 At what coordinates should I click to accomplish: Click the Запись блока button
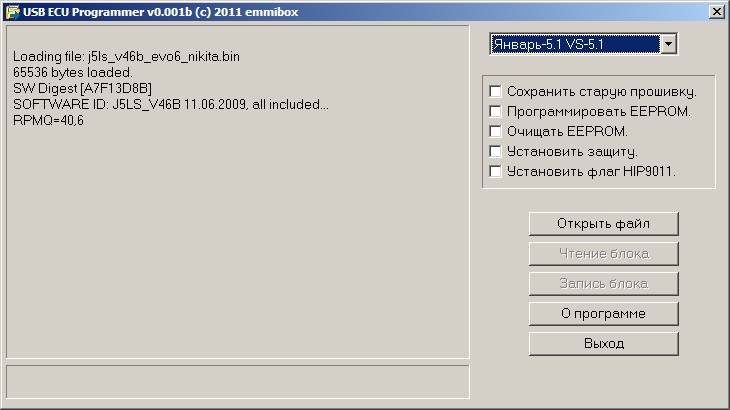click(x=603, y=283)
